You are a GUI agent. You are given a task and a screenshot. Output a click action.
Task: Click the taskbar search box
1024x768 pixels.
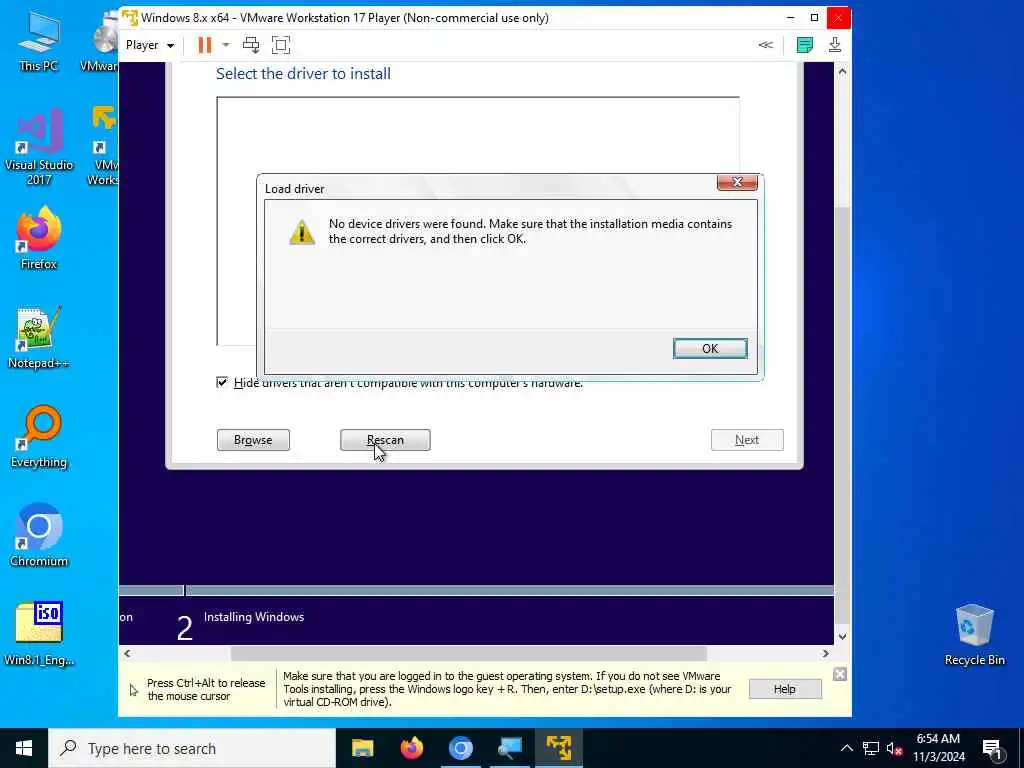[x=192, y=748]
